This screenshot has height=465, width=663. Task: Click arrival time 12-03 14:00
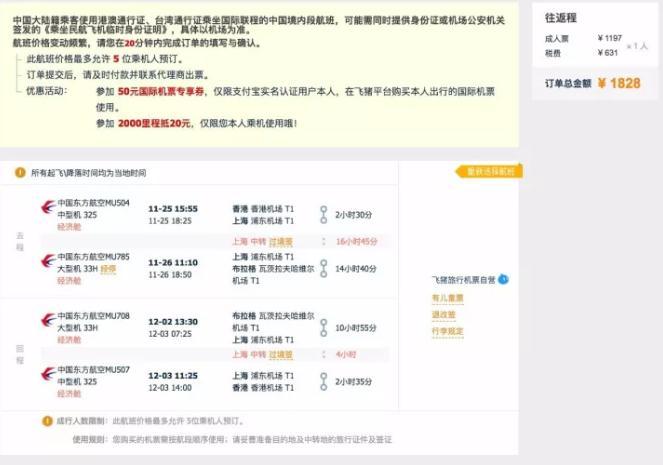[170, 388]
